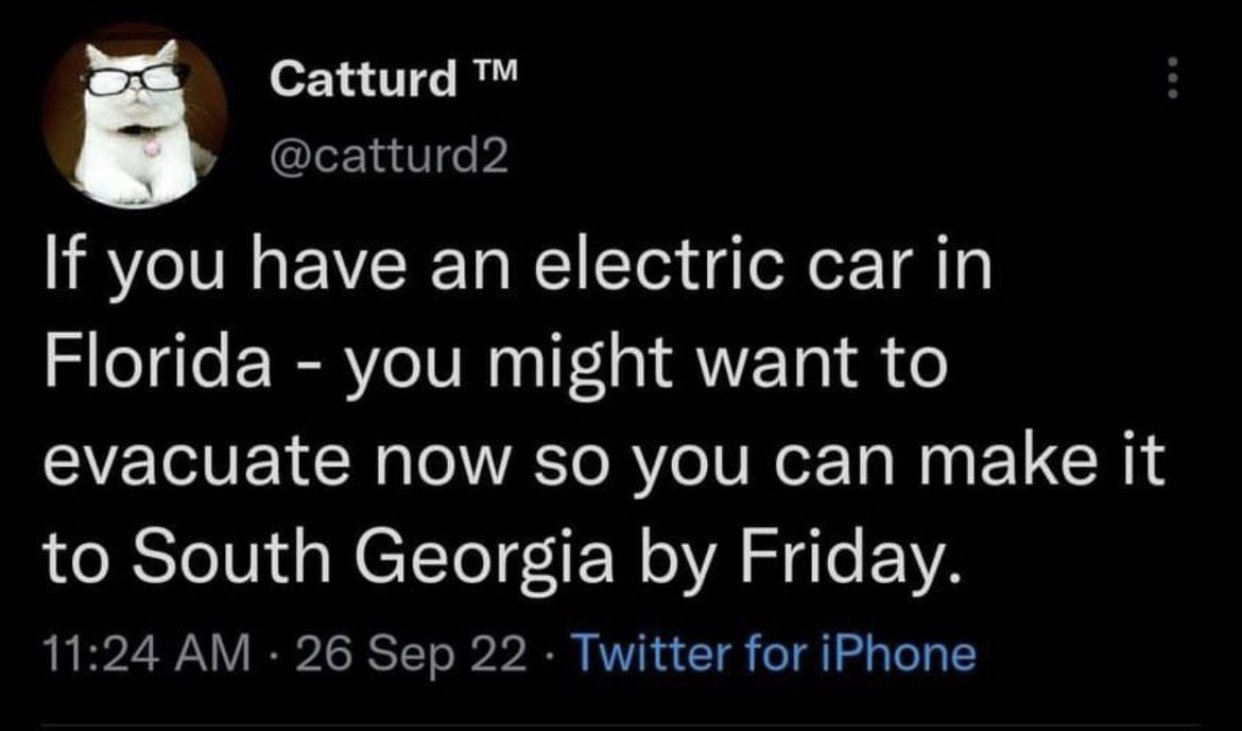The image size is (1242, 731).
Task: Click the white cat profile avatar
Action: coord(136,115)
